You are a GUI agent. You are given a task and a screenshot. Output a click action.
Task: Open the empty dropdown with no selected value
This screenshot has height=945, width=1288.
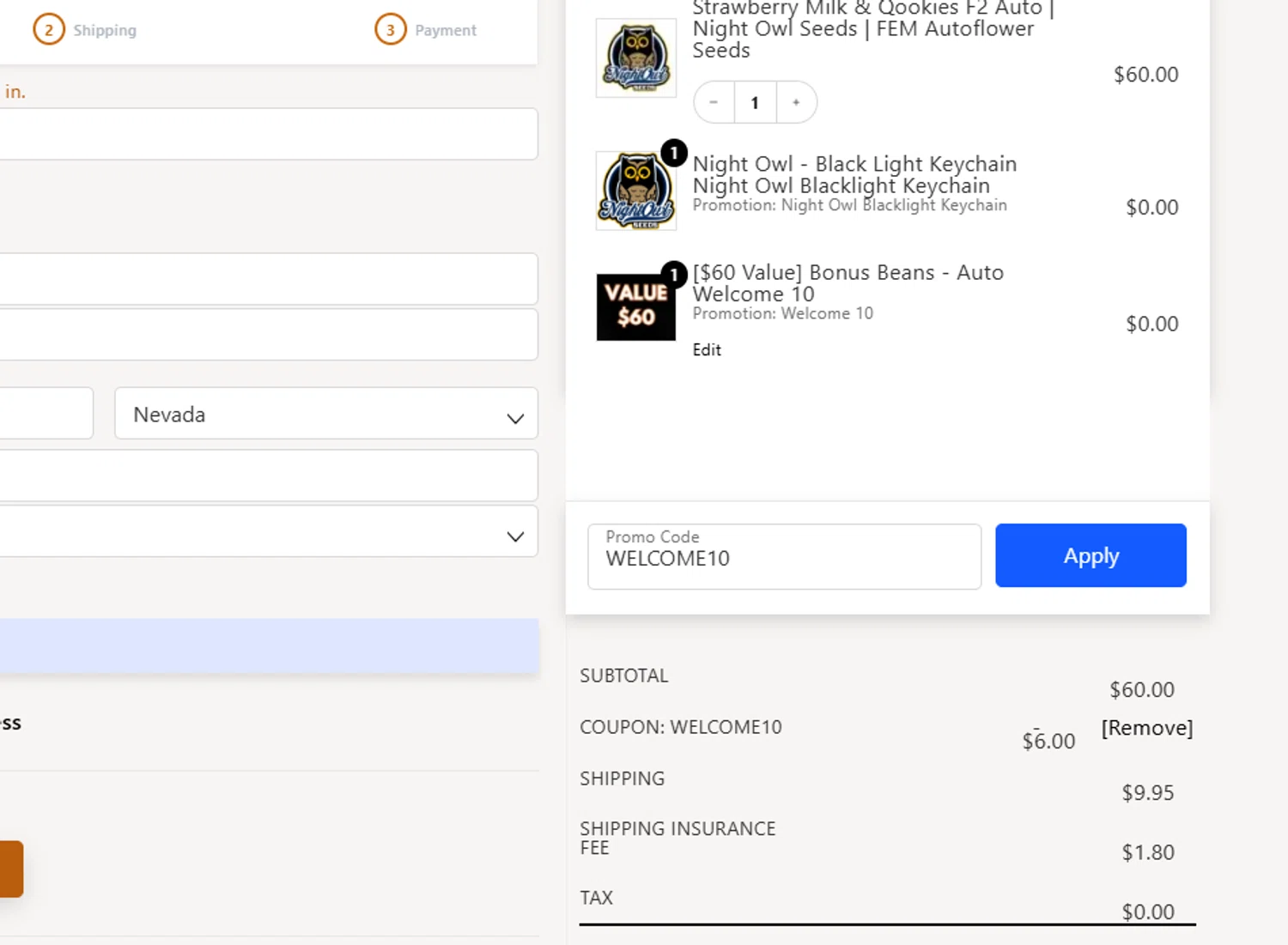(268, 531)
